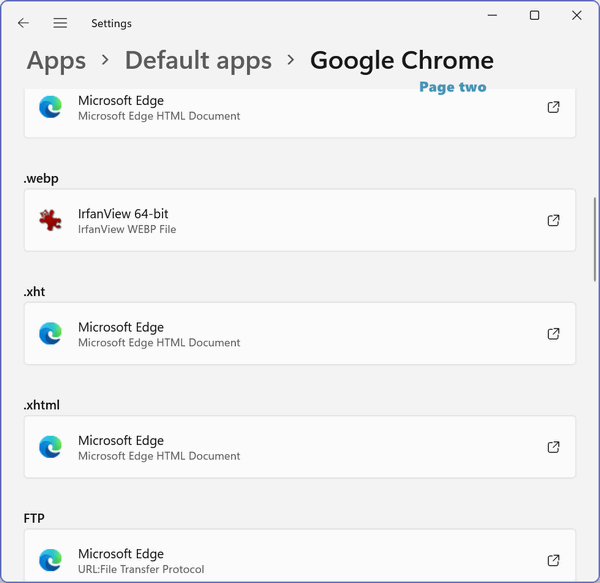Screen dimensions: 600x583
Task: Maximize the Settings window
Action: tap(534, 15)
